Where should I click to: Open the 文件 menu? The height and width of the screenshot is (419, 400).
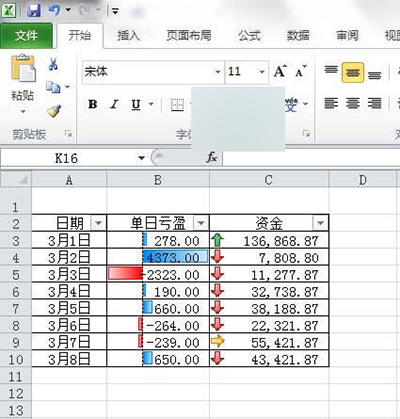coord(26,36)
